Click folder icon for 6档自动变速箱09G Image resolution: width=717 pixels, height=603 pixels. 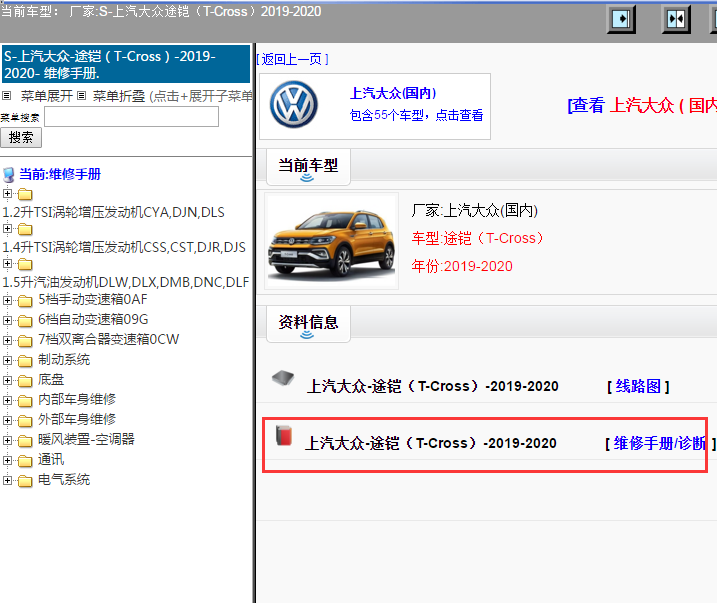click(25, 320)
